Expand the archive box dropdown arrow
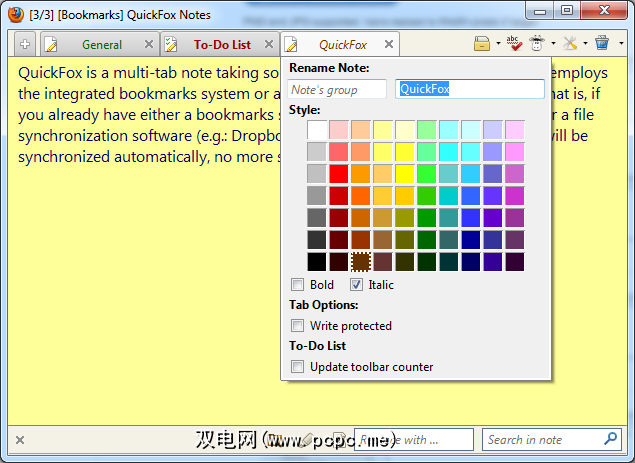Screen dimensions: 635x463 (x=497, y=45)
